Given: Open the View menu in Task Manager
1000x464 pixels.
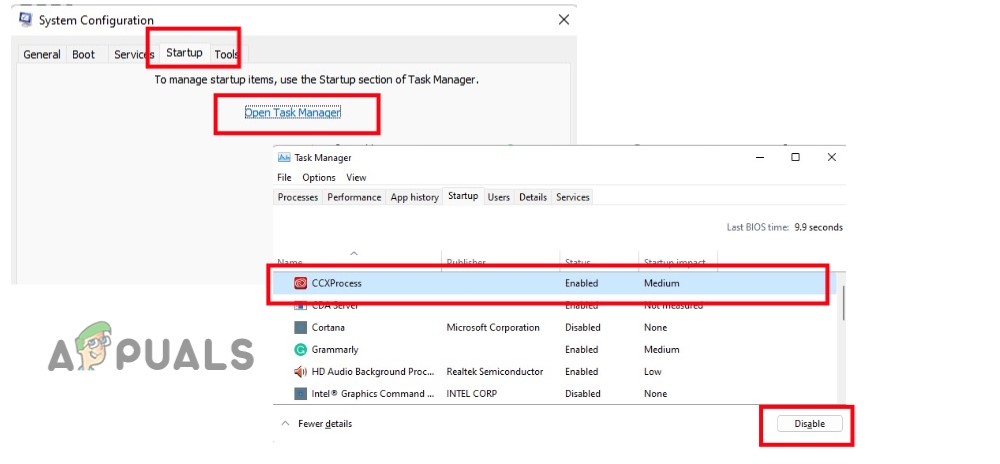Looking at the screenshot, I should (x=357, y=178).
